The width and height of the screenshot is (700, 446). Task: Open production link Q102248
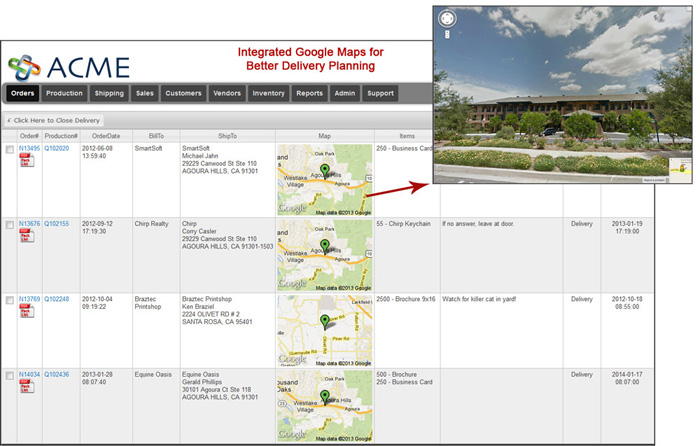(57, 299)
